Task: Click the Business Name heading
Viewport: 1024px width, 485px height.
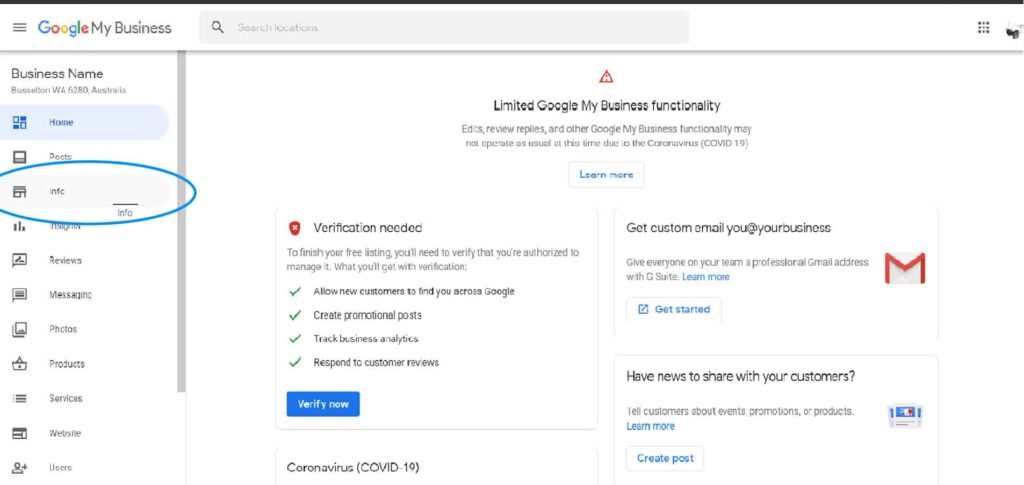Action: 57,74
